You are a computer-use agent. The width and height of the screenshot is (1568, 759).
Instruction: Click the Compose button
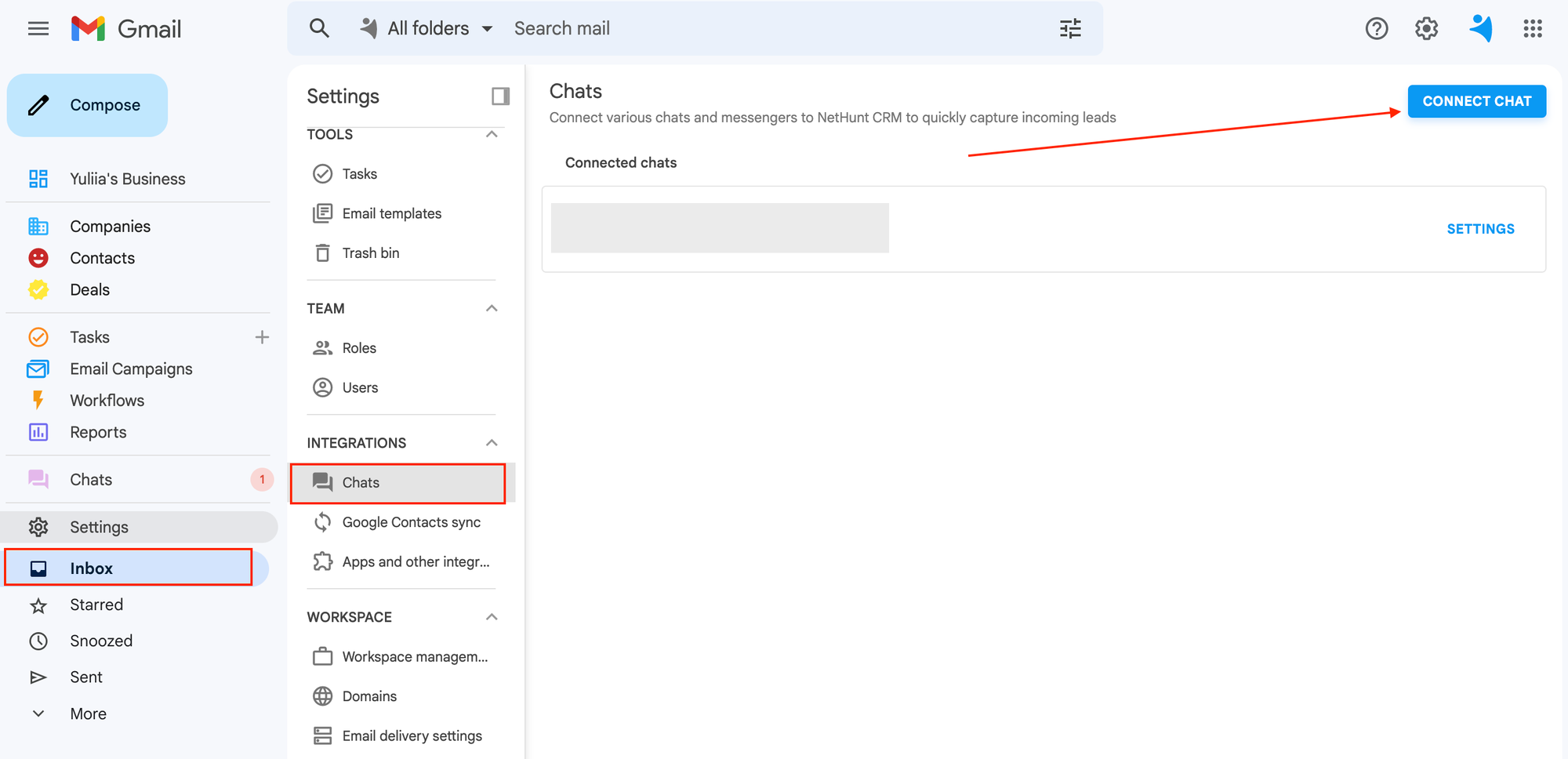87,105
